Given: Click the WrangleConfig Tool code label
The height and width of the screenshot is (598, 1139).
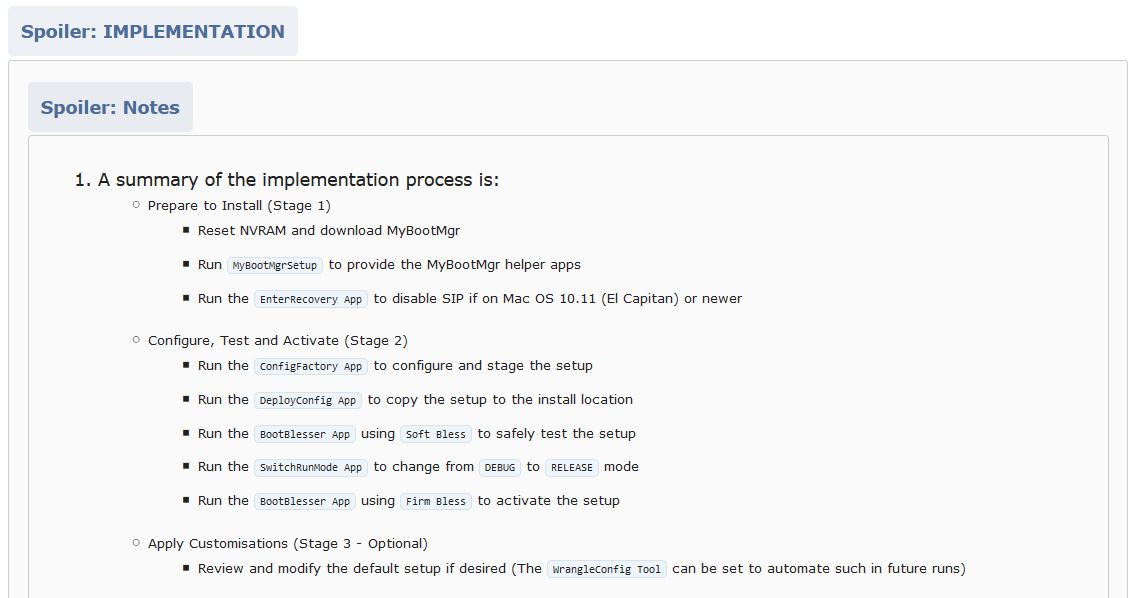Looking at the screenshot, I should (x=607, y=570).
